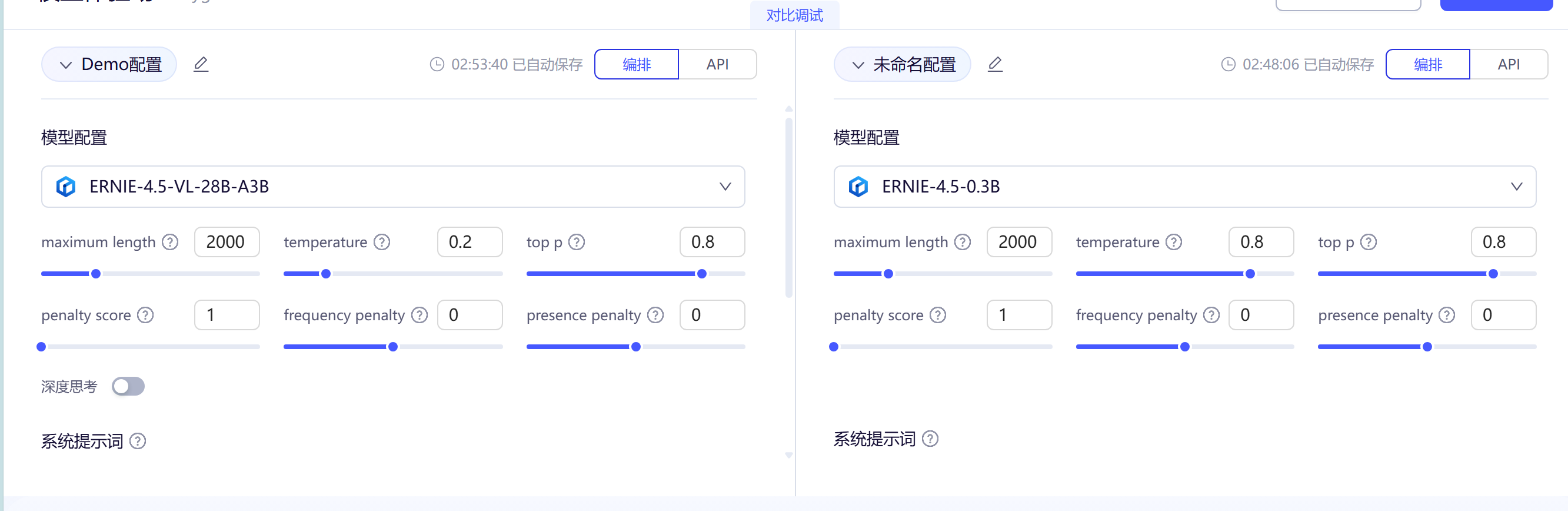
Task: Click clock icon next to 02:53:40 autosave
Action: tap(437, 65)
